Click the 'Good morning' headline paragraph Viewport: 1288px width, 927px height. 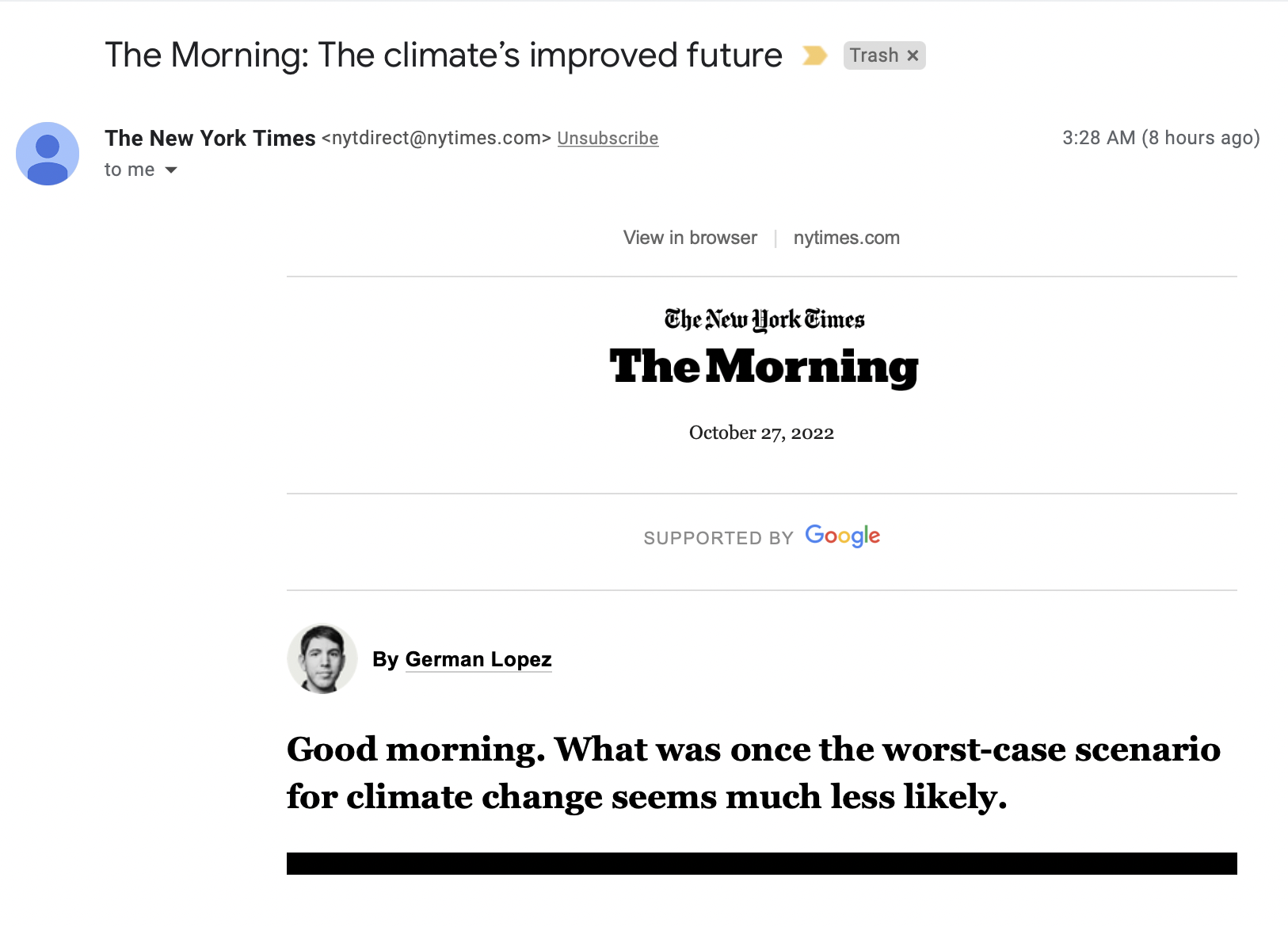point(753,772)
